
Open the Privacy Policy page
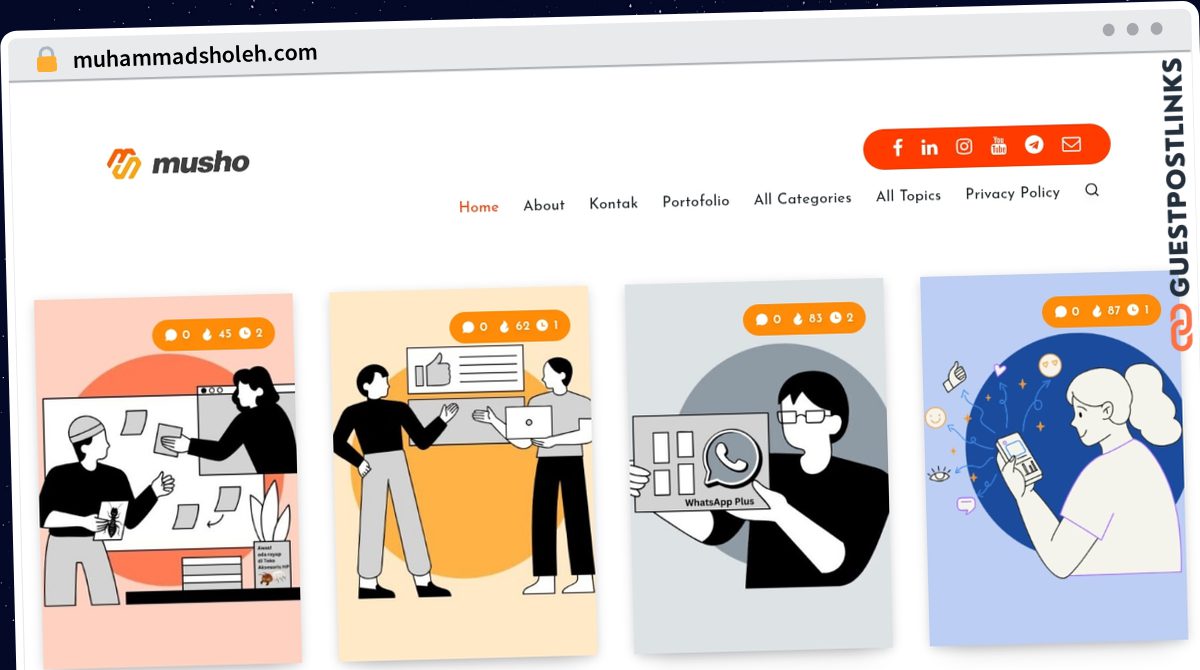[1012, 193]
